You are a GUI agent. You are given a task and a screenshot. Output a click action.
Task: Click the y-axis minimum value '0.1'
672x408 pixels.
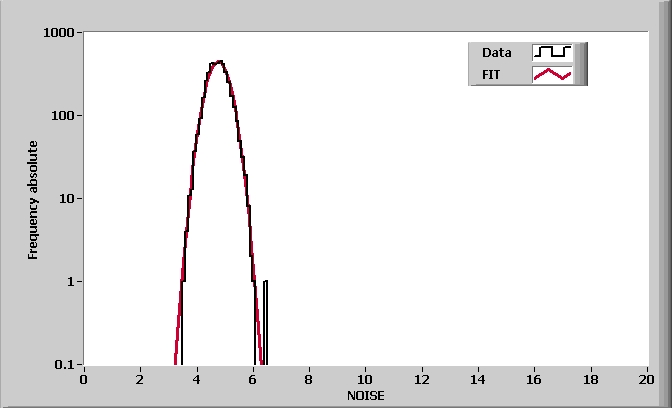coord(64,365)
